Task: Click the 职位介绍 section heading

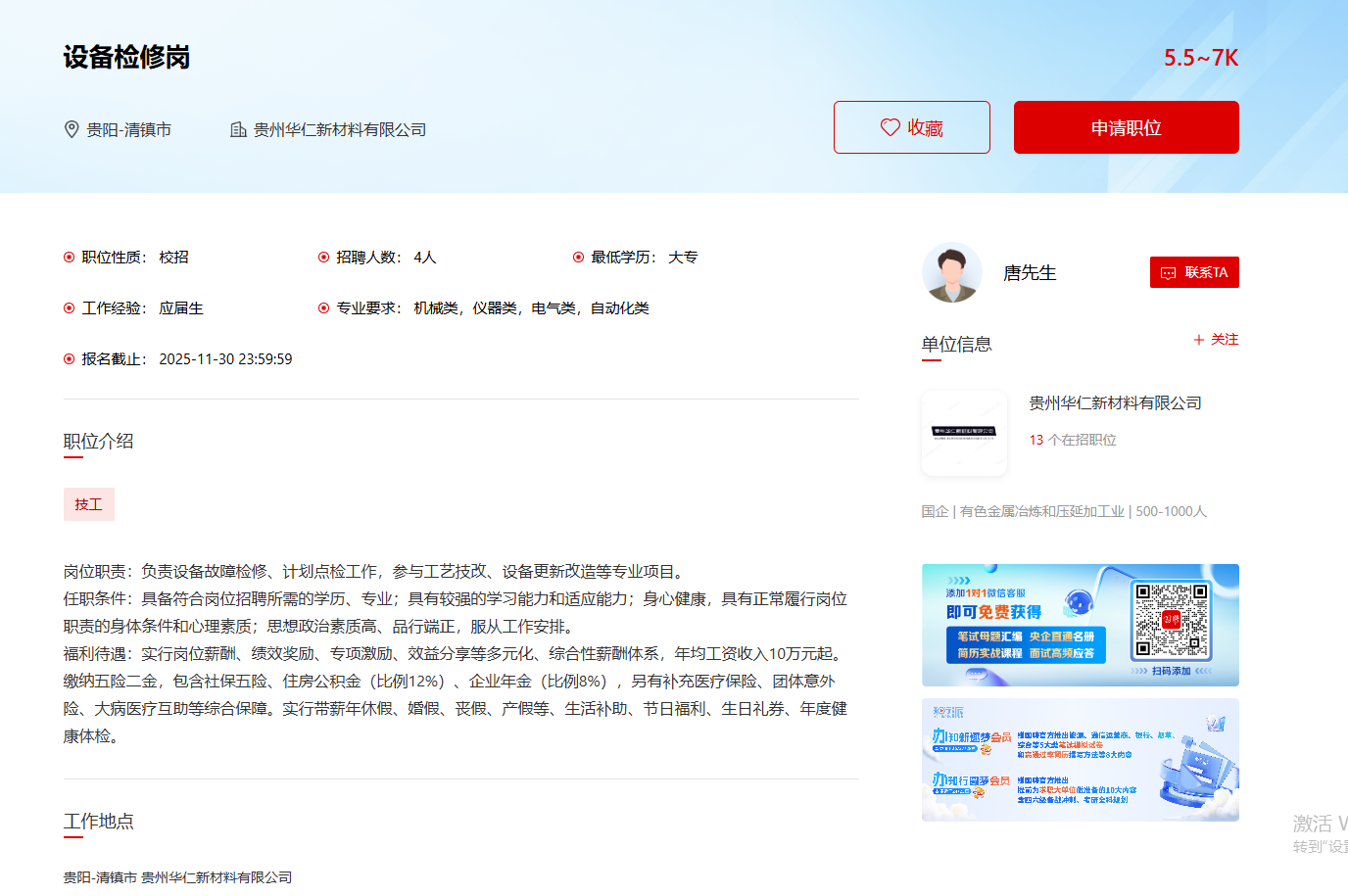Action: coord(99,441)
